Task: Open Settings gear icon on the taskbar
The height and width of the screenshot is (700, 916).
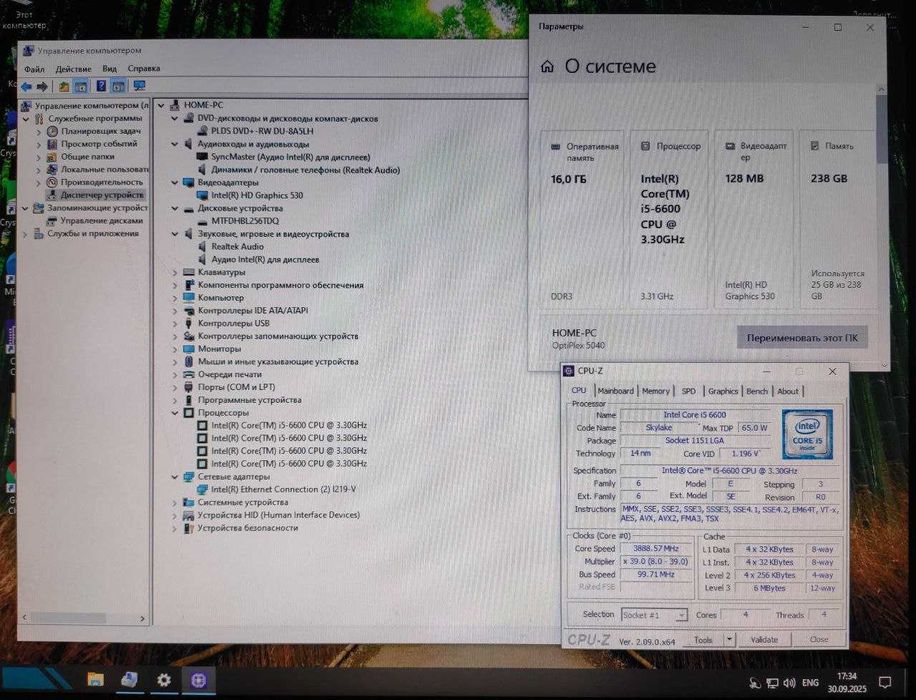Action: click(x=164, y=680)
